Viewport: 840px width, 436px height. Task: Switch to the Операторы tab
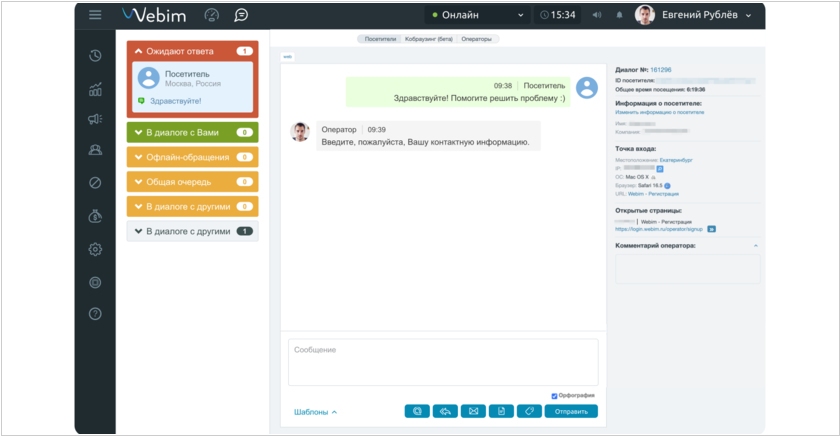[476, 39]
